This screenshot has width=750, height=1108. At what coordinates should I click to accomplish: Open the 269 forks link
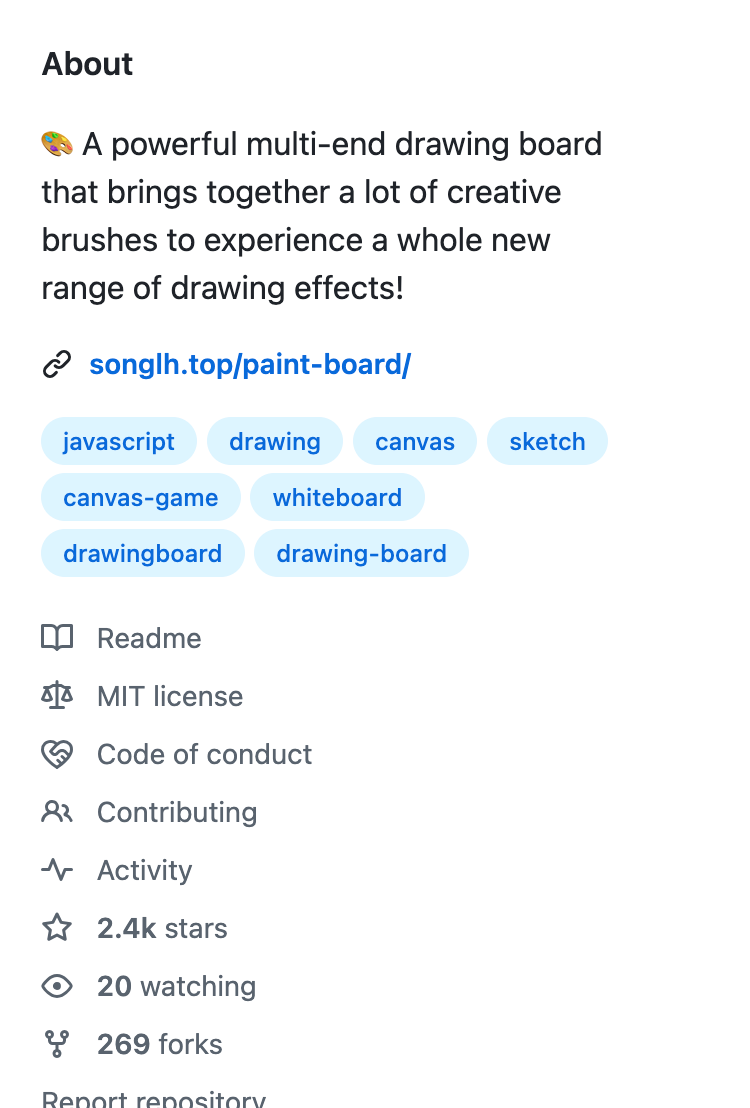pyautogui.click(x=160, y=1044)
